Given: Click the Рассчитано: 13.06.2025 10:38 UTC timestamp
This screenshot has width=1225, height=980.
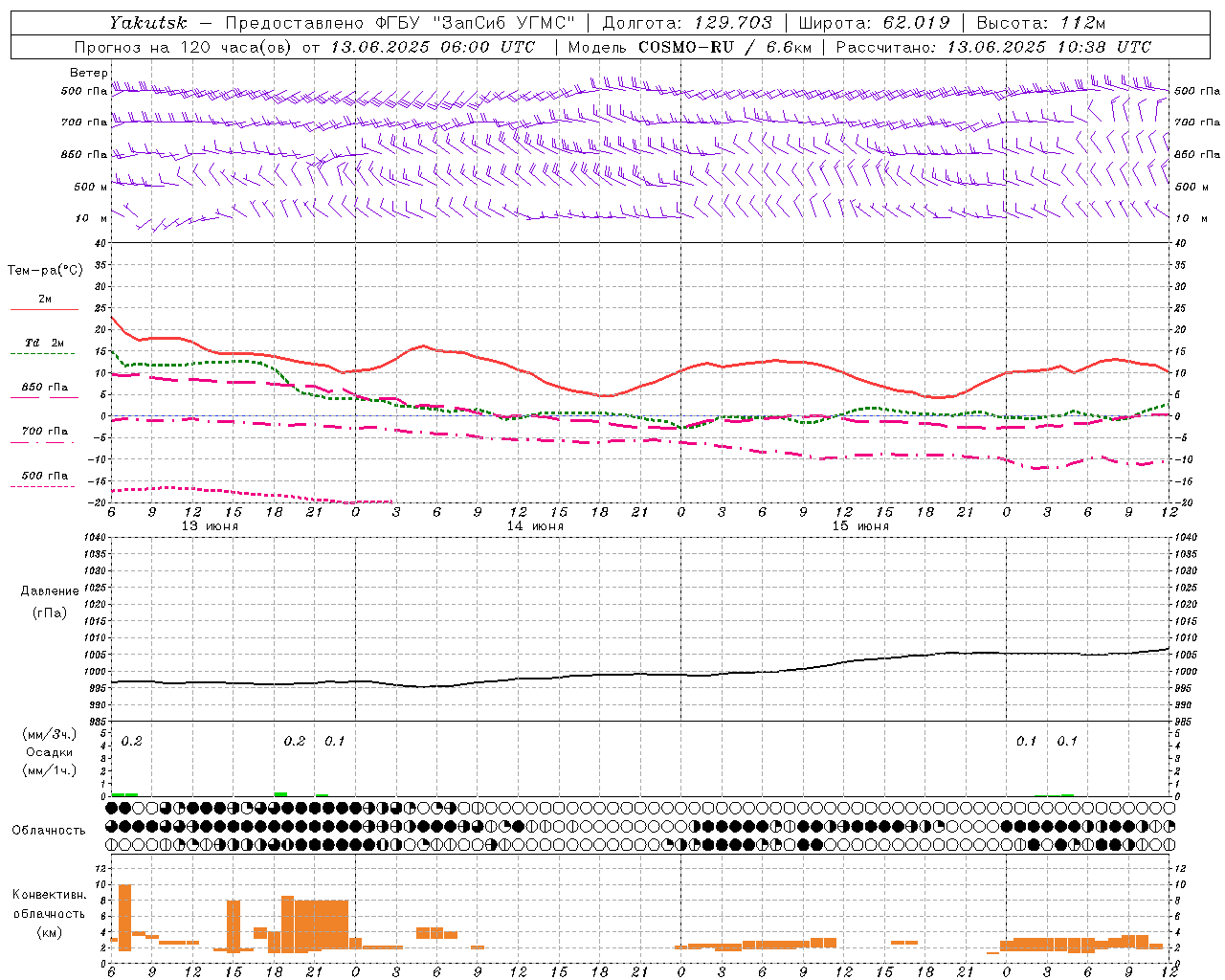Looking at the screenshot, I should tap(993, 47).
